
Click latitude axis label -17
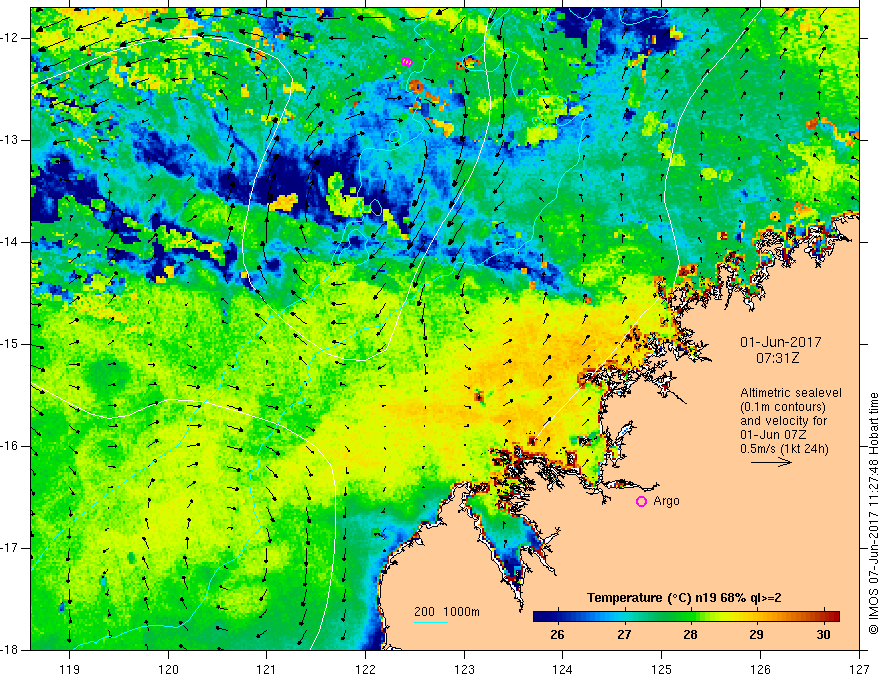tap(11, 548)
